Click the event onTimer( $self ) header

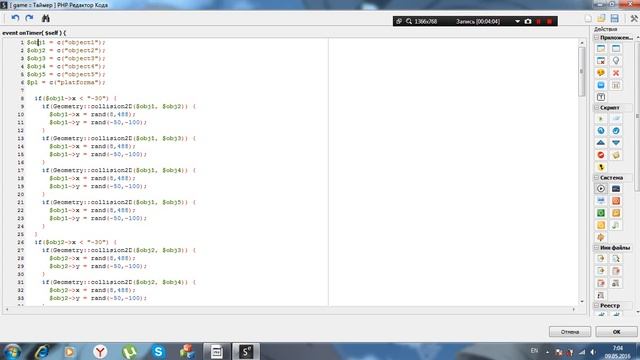34,33
